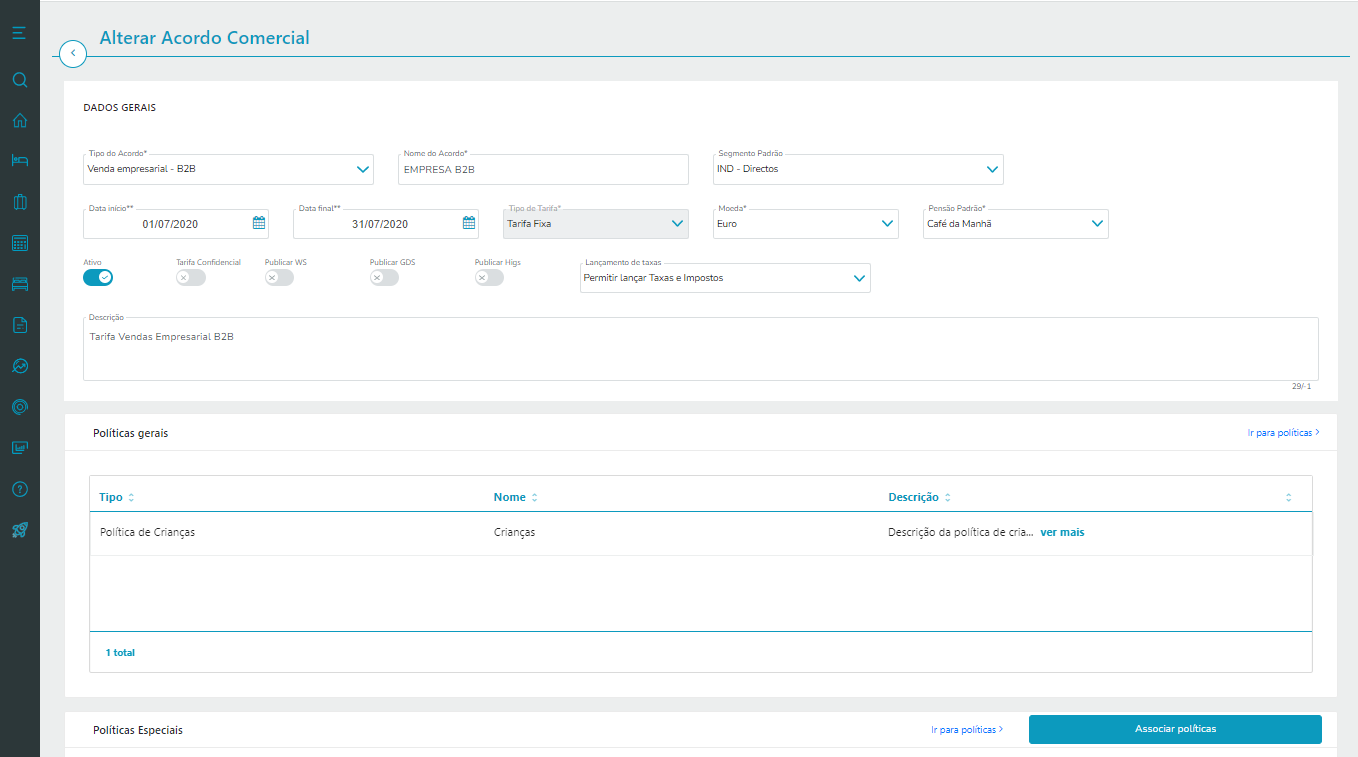This screenshot has height=757, width=1358.
Task: Click the ver mais link
Action: click(x=1062, y=533)
